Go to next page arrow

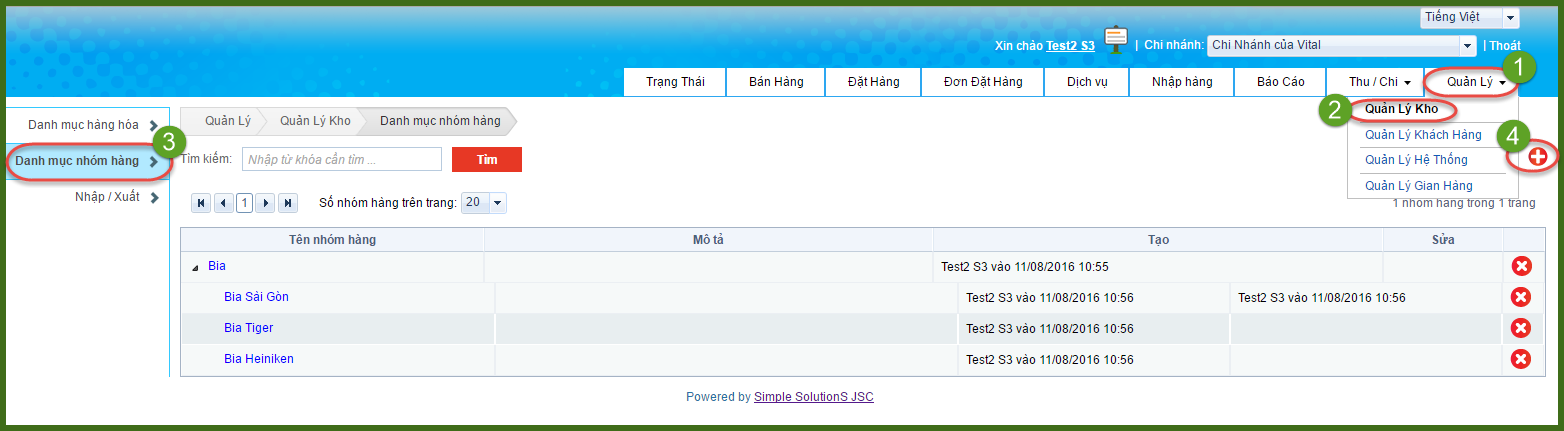coord(266,203)
